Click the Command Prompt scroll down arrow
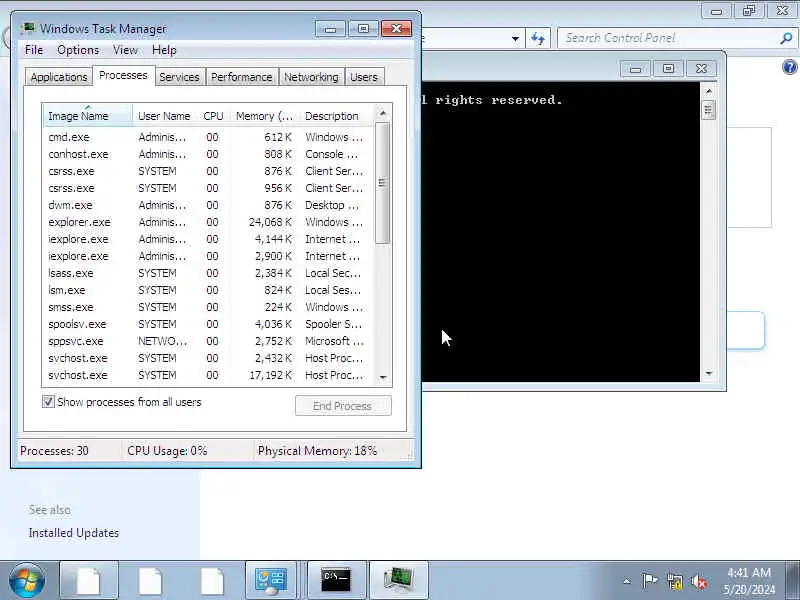The height and width of the screenshot is (600, 800). pos(709,373)
